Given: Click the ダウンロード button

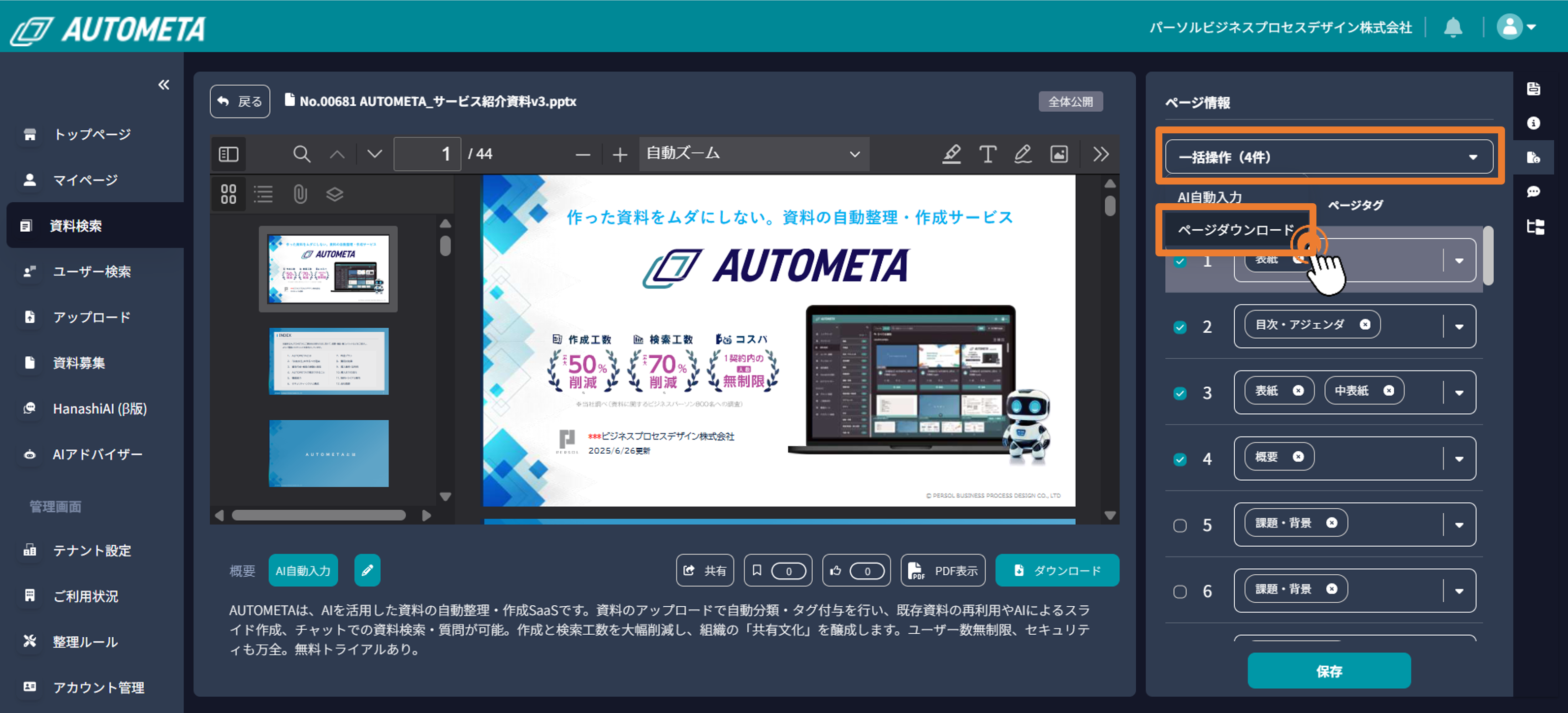Looking at the screenshot, I should pos(1056,571).
